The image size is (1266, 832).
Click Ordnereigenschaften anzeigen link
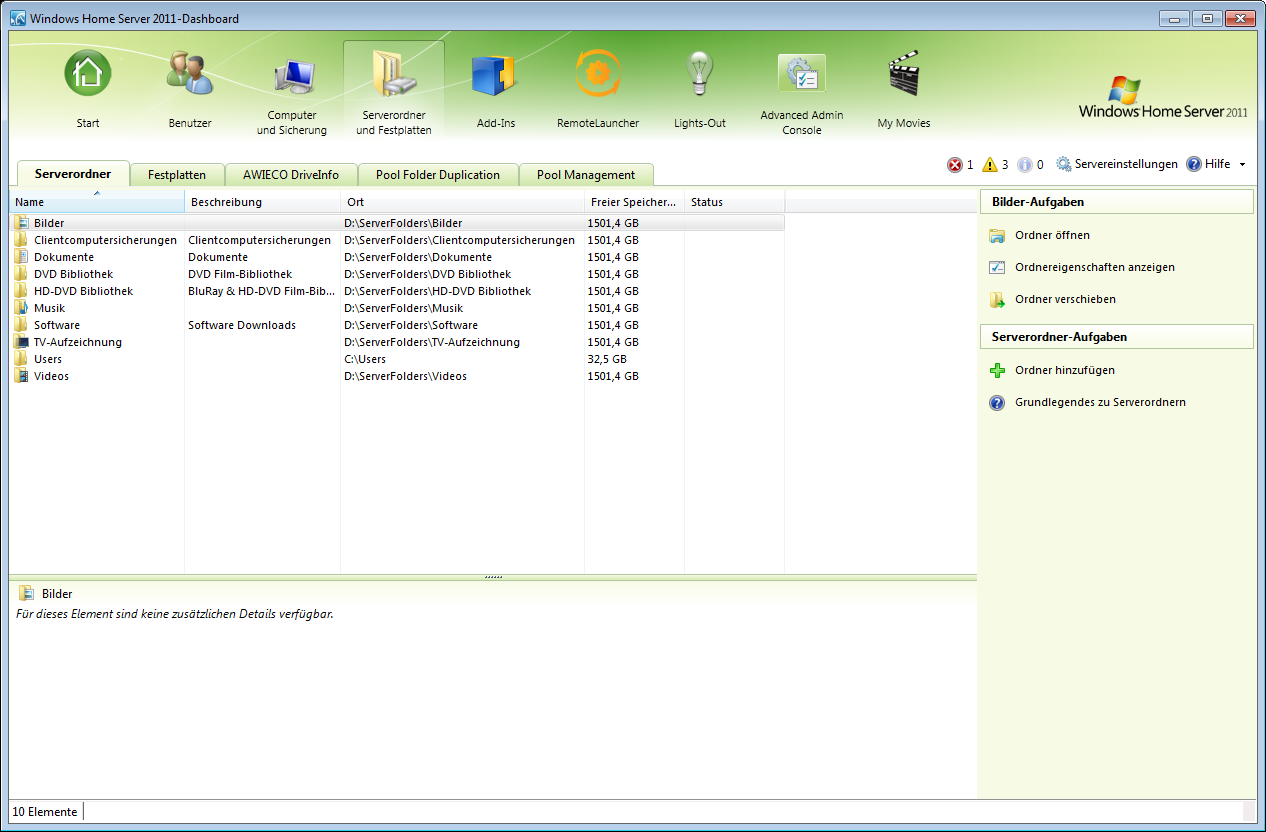point(1095,268)
